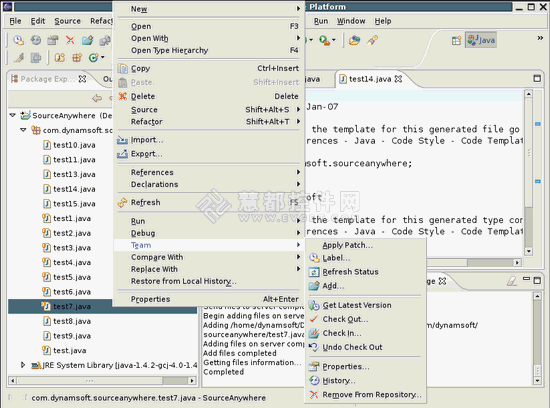
Task: Click the Refresh icon in context menu
Action: point(122,202)
